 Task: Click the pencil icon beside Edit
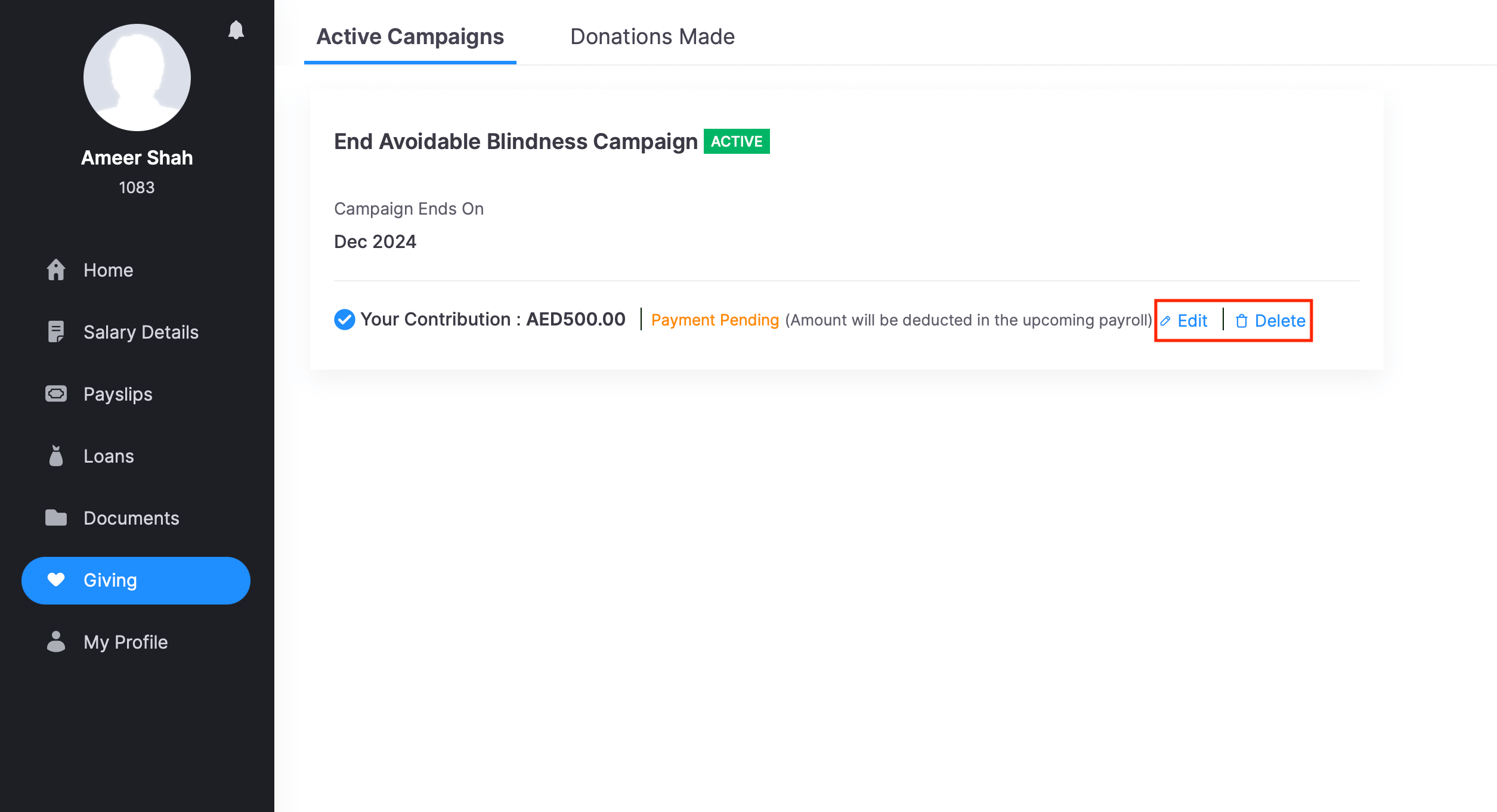[1165, 321]
